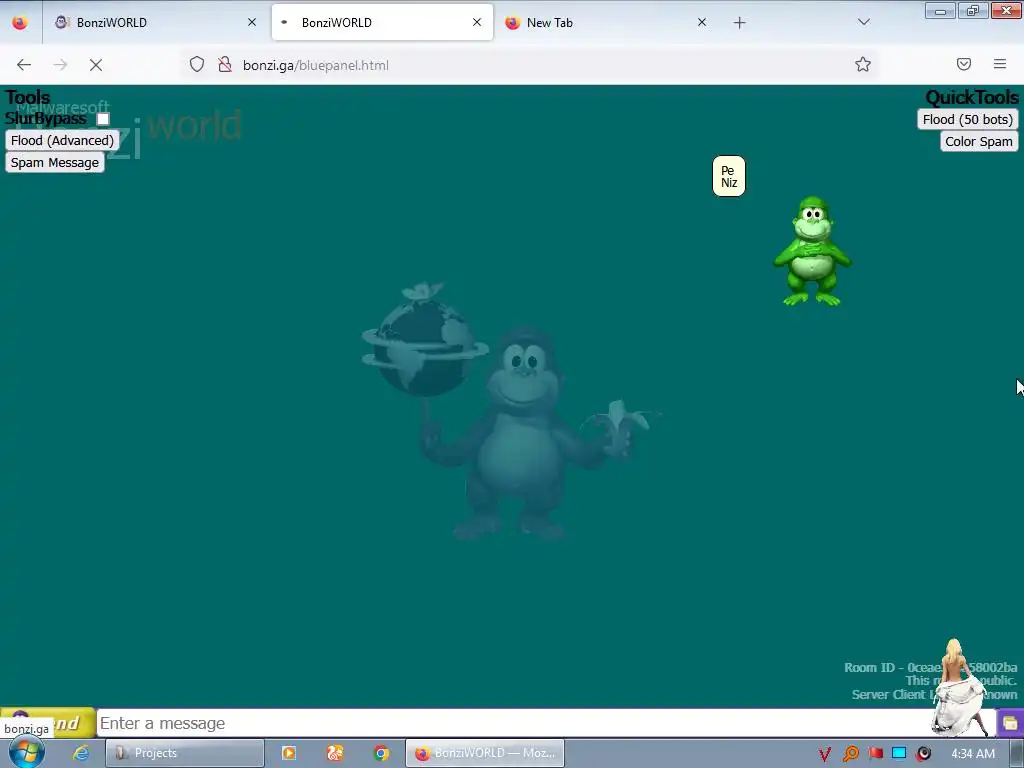
Task: Click the red V tray icon
Action: click(825, 754)
